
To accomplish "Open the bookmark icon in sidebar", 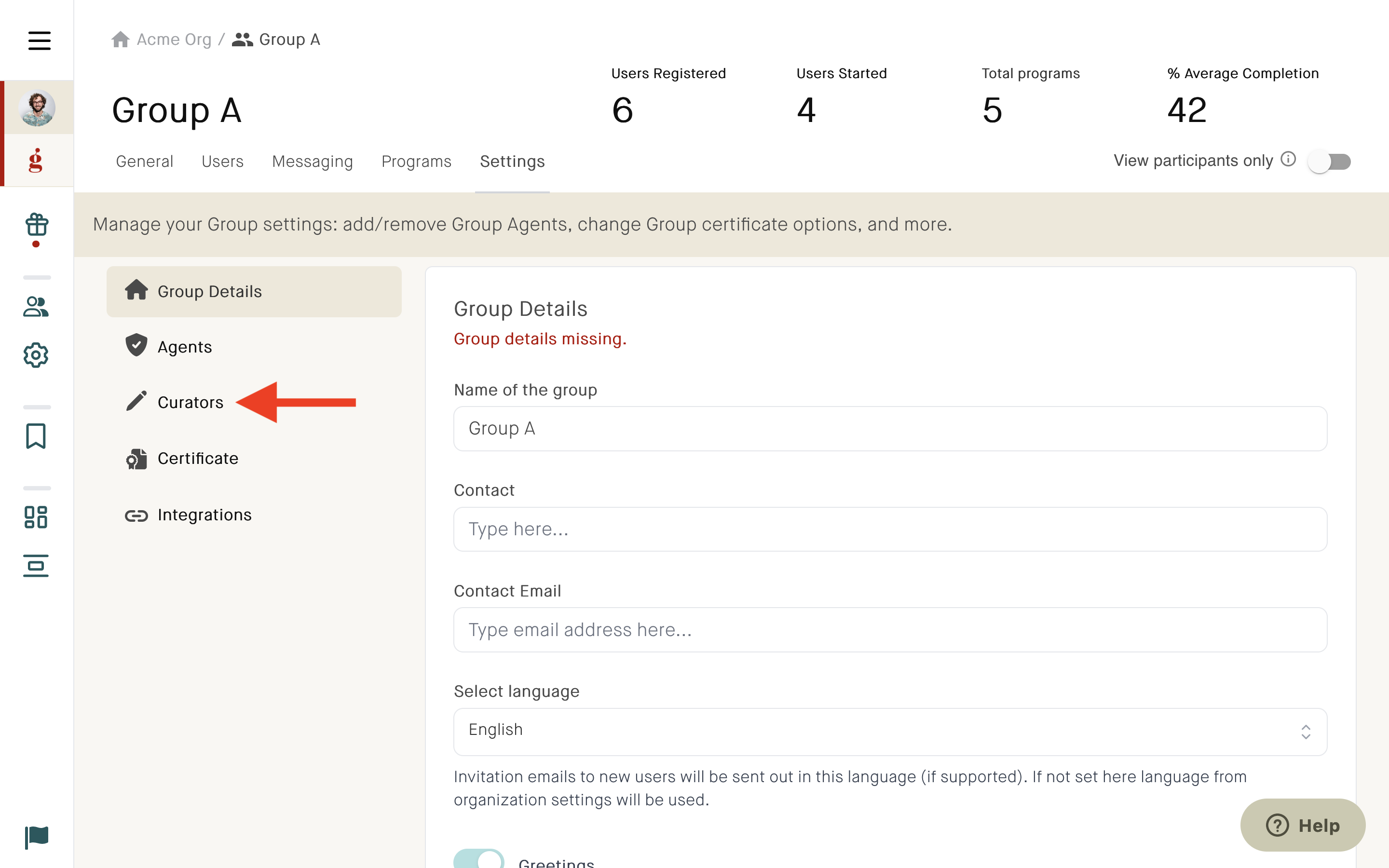I will [36, 436].
